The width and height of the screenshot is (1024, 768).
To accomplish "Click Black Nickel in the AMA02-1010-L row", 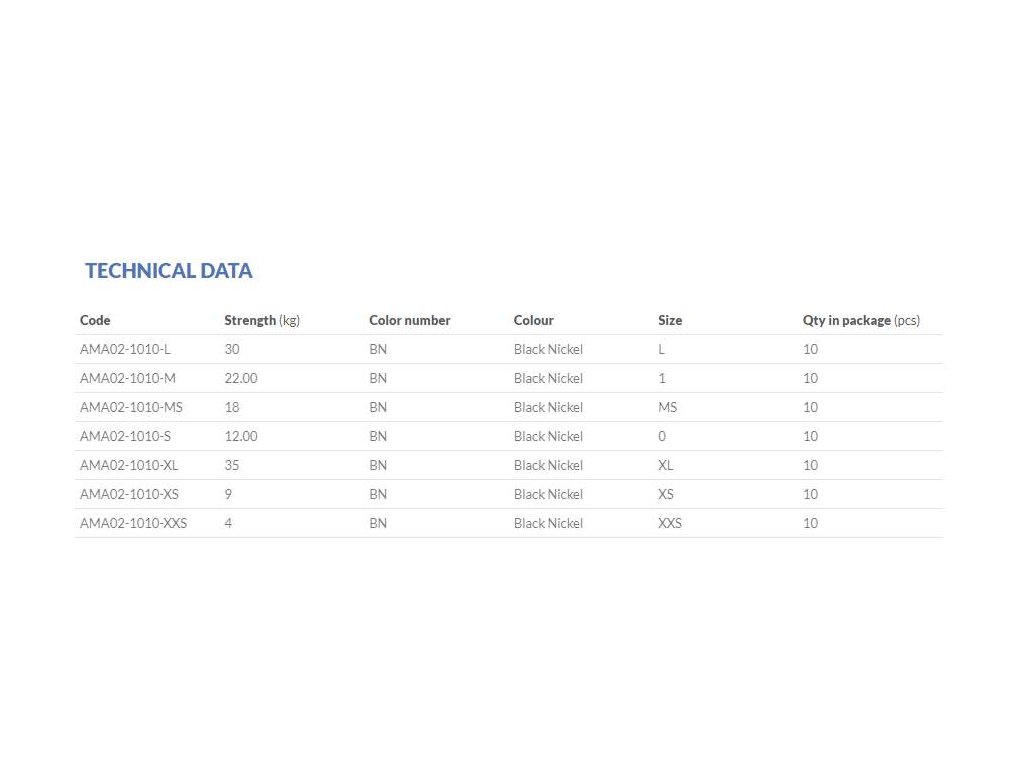I will 548,349.
